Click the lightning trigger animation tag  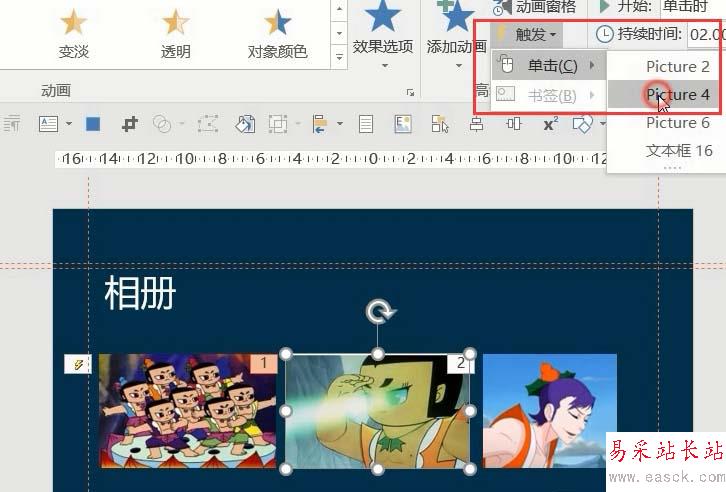(78, 364)
